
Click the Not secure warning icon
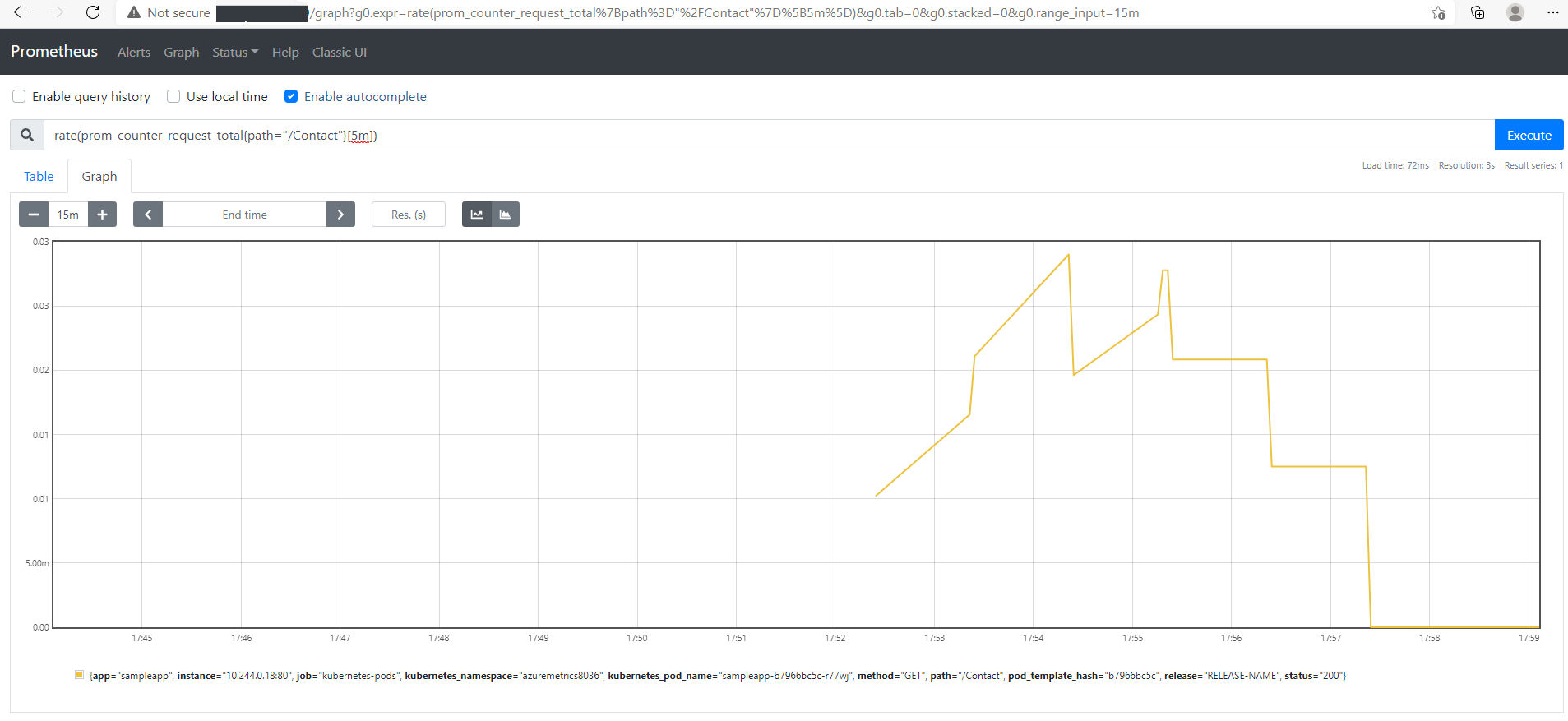coord(134,13)
